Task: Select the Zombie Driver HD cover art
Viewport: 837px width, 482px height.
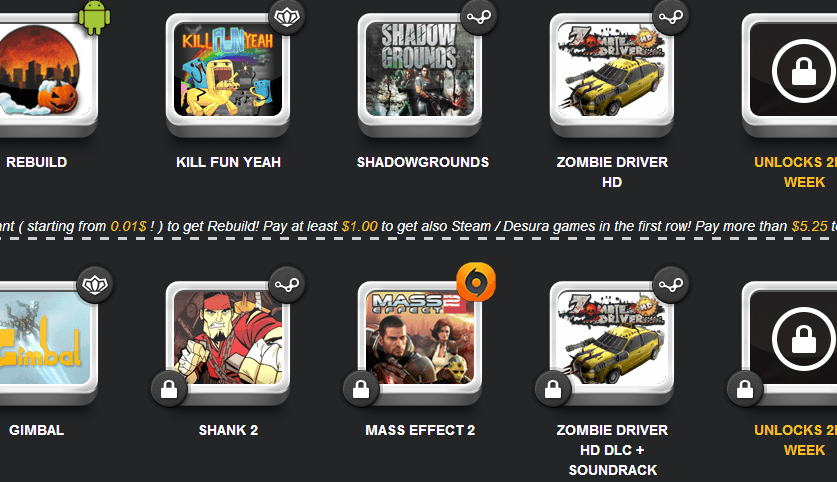Action: tap(612, 69)
